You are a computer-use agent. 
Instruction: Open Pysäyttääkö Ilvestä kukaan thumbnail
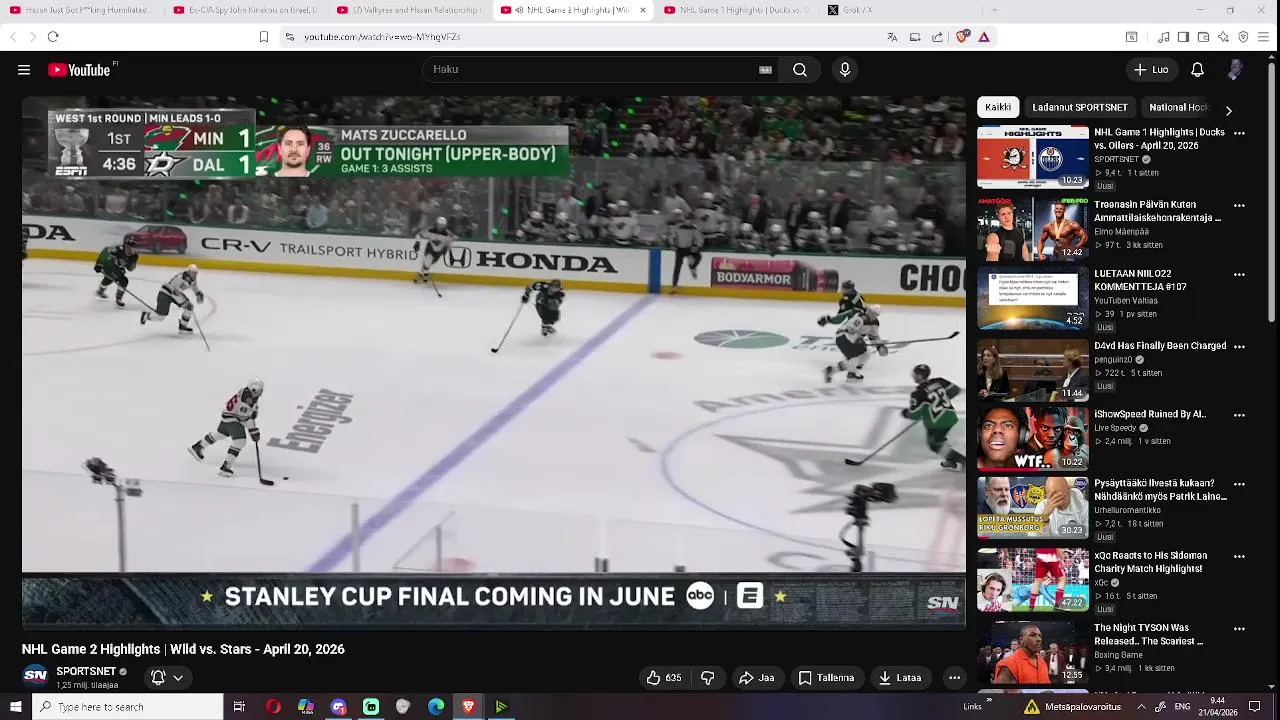click(1033, 508)
